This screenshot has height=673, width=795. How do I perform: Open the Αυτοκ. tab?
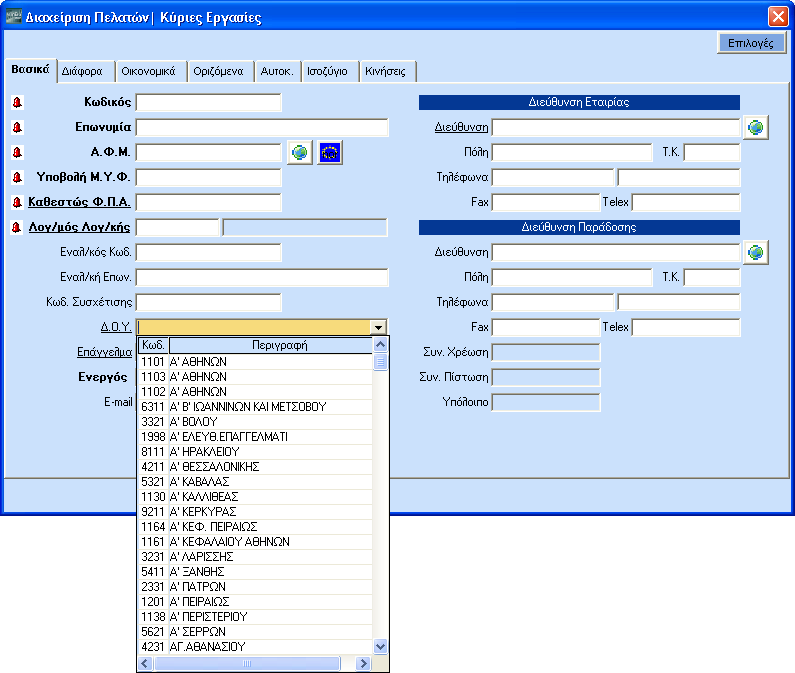point(277,72)
